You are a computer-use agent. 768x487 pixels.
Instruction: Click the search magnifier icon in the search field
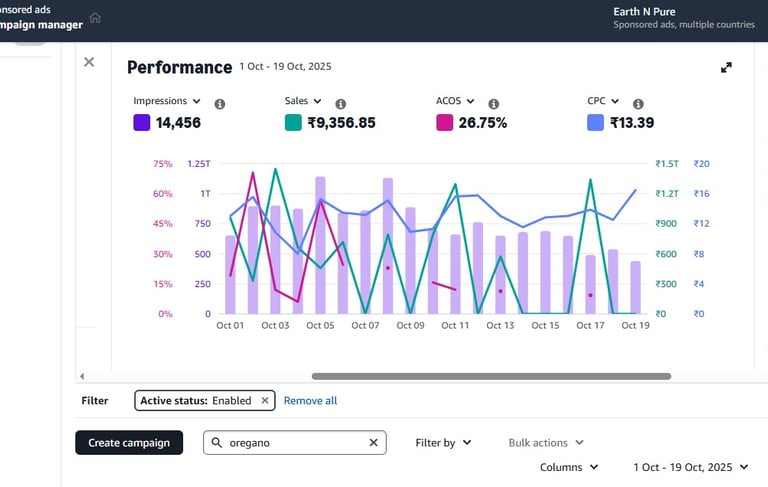click(216, 442)
